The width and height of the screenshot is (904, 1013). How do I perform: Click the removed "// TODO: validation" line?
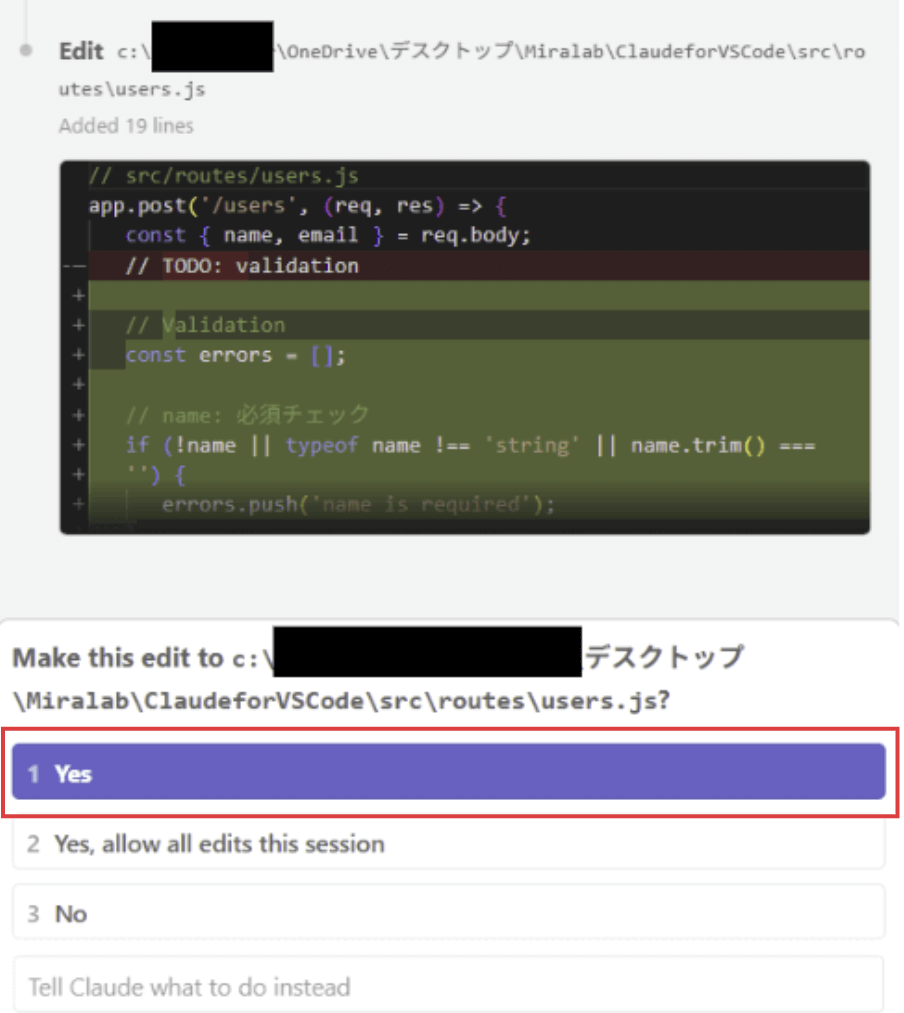(x=241, y=266)
